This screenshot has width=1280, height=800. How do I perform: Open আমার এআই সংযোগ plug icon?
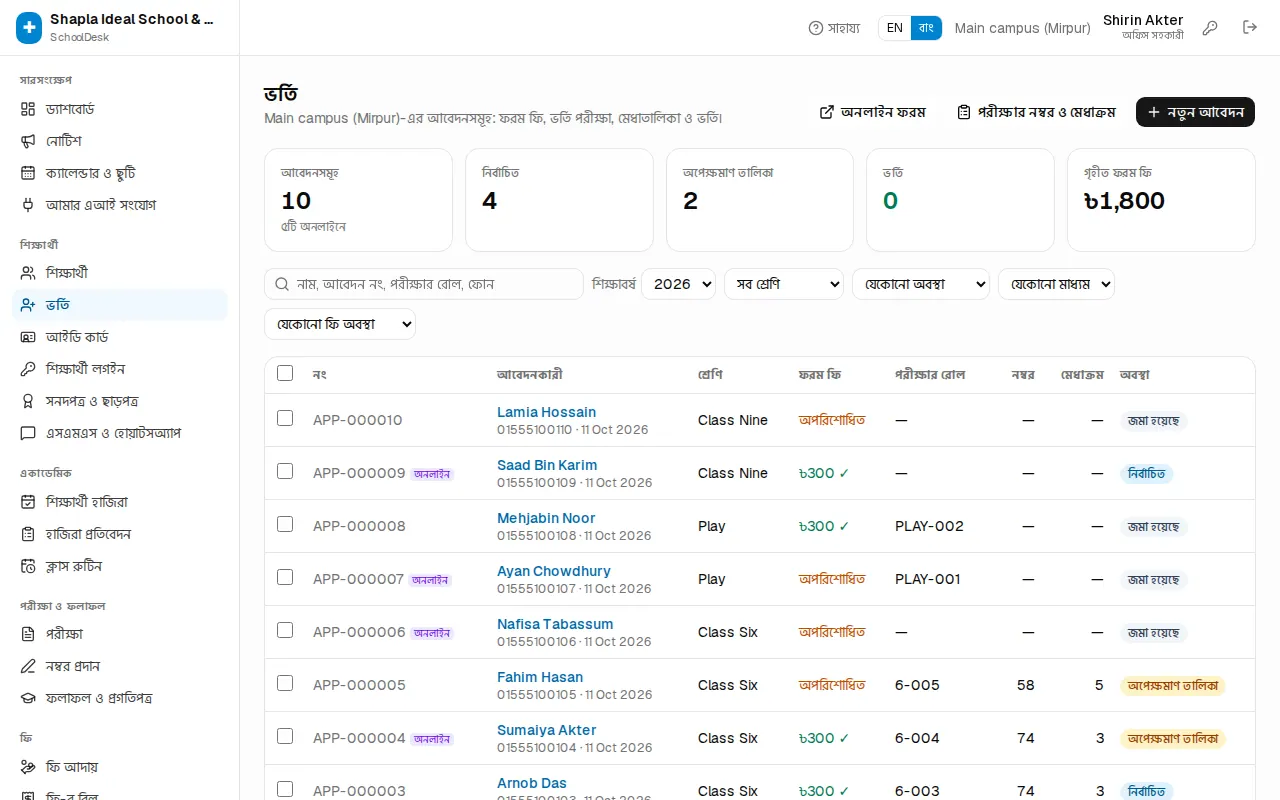click(x=28, y=205)
